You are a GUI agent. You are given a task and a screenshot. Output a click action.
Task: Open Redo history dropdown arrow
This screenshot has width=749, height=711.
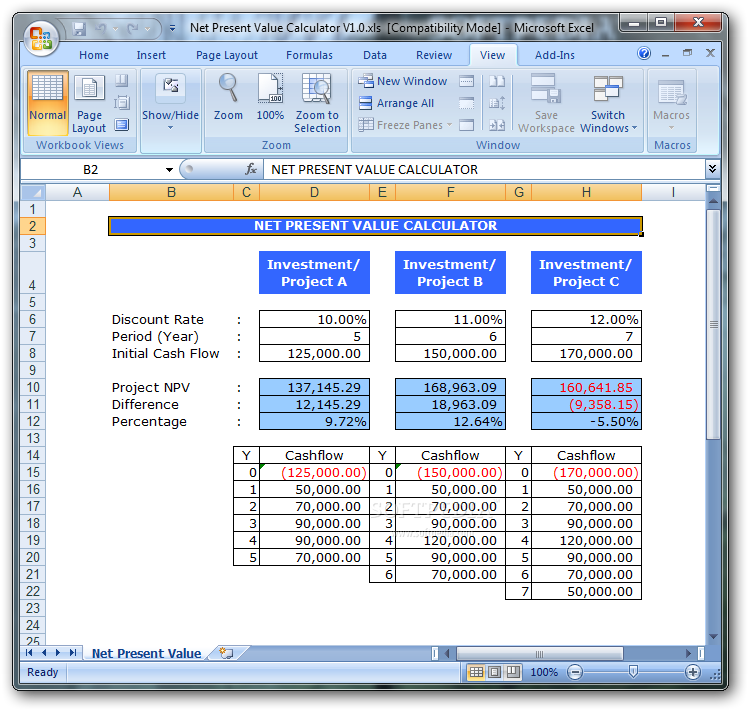(x=148, y=29)
